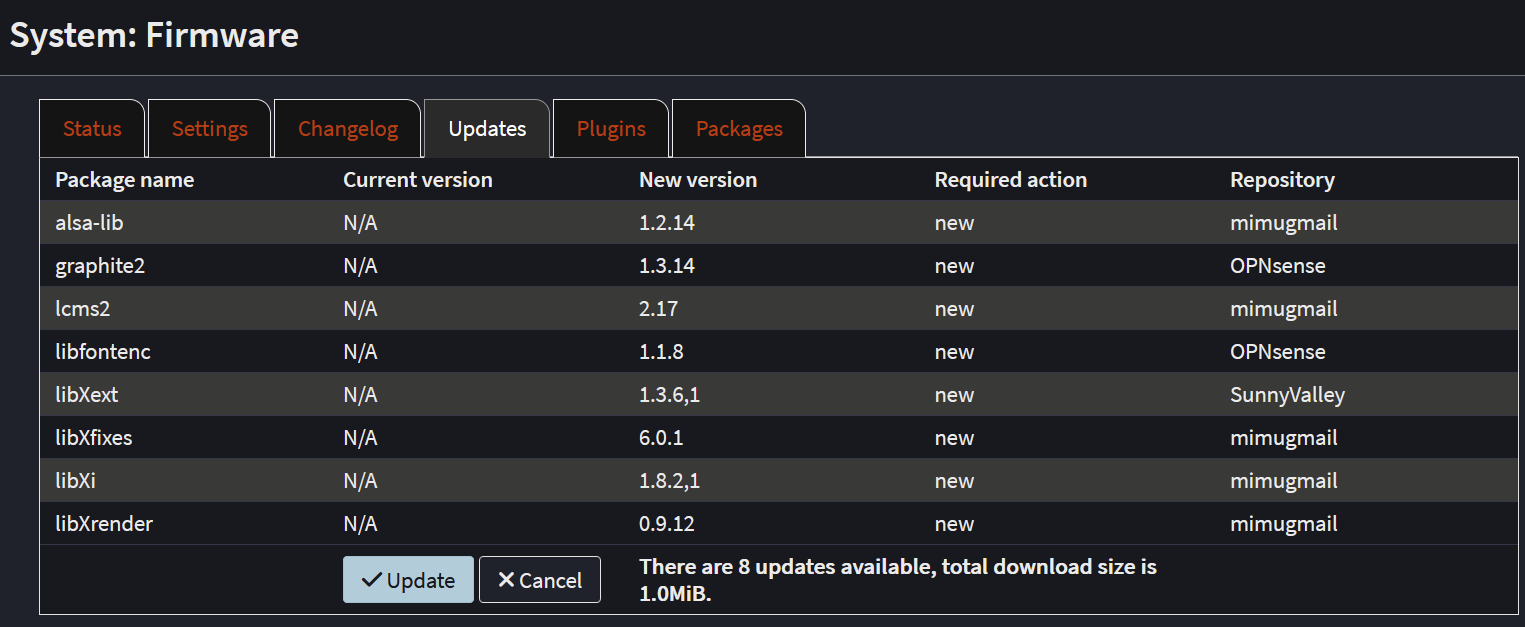The width and height of the screenshot is (1525, 627).
Task: Open the Status tab
Action: click(92, 129)
